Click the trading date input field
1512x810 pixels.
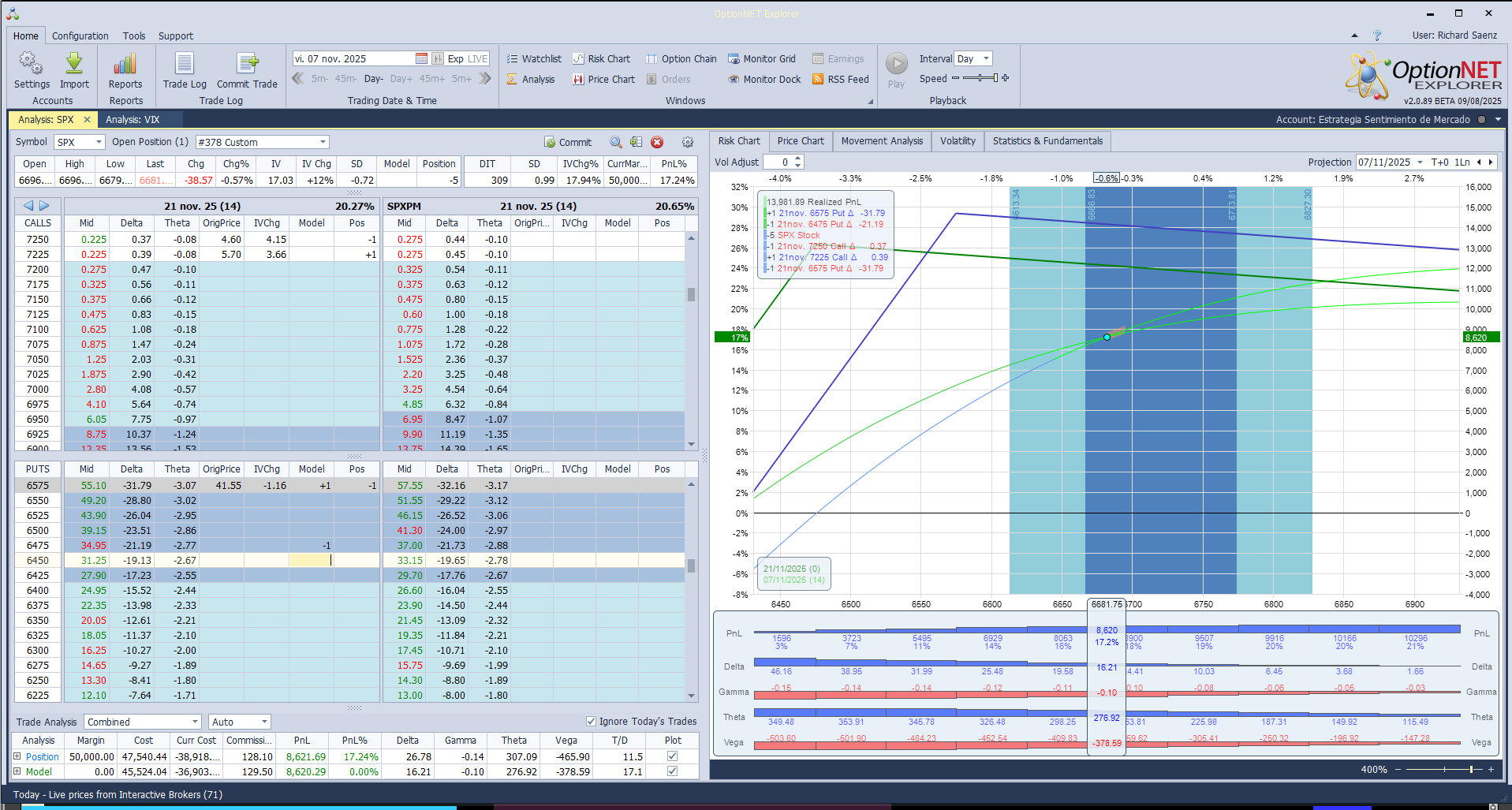[353, 58]
